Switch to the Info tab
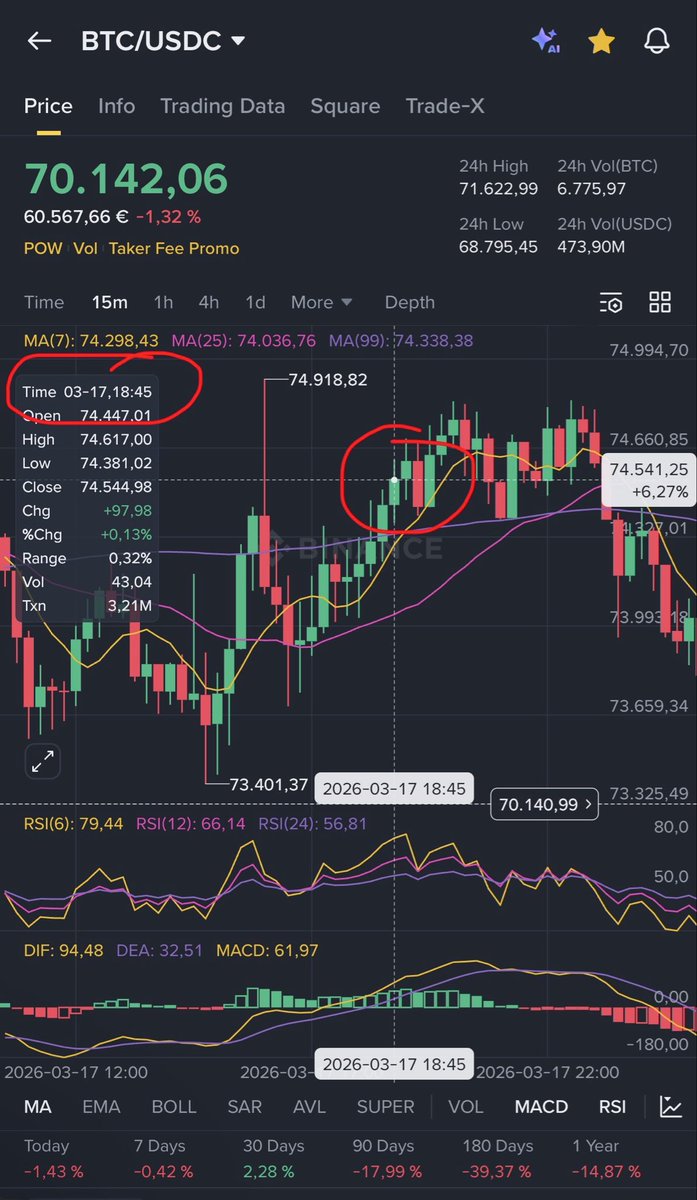 (x=116, y=106)
